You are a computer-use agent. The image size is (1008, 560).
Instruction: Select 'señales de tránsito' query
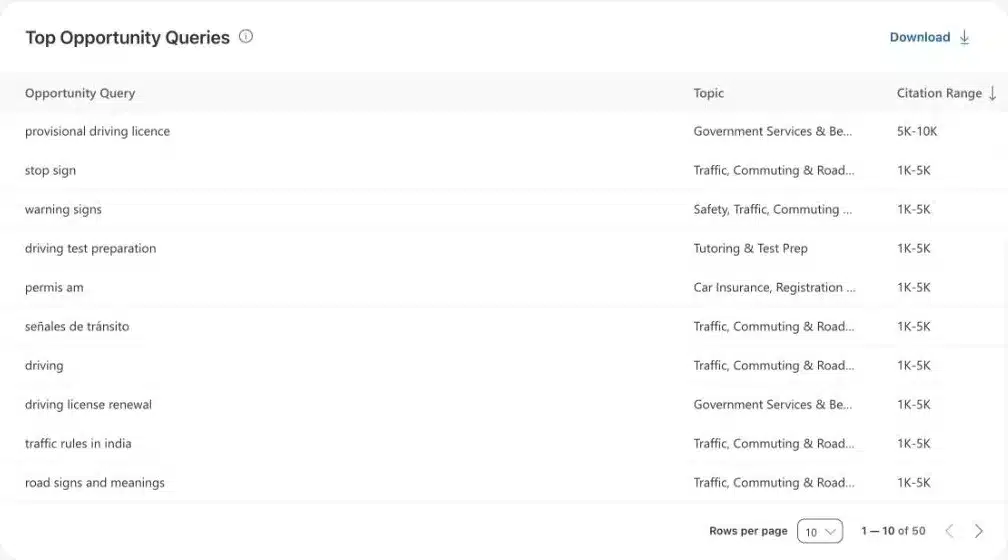pyautogui.click(x=76, y=327)
